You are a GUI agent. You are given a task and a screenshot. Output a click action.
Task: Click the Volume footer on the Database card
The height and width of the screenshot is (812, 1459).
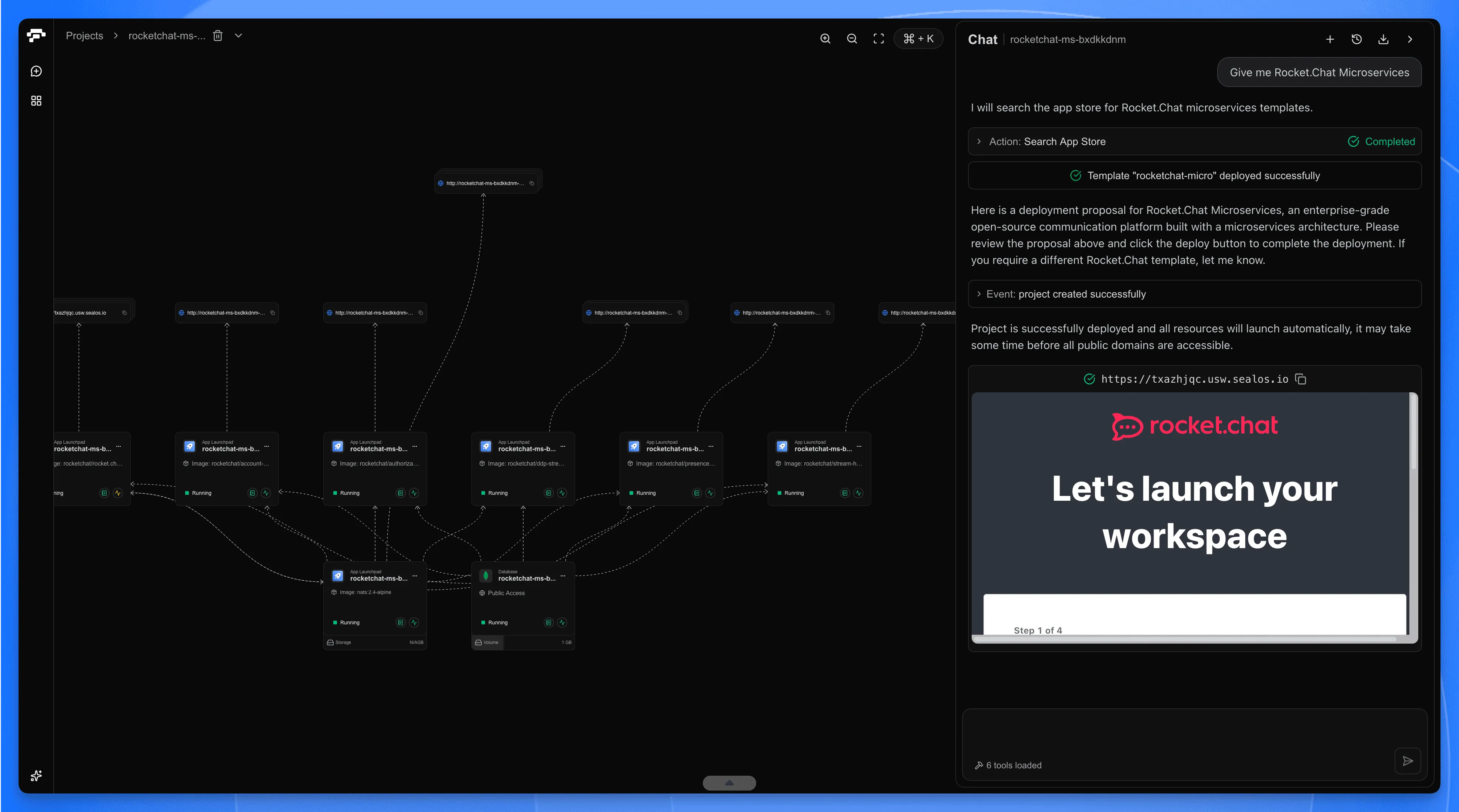523,643
